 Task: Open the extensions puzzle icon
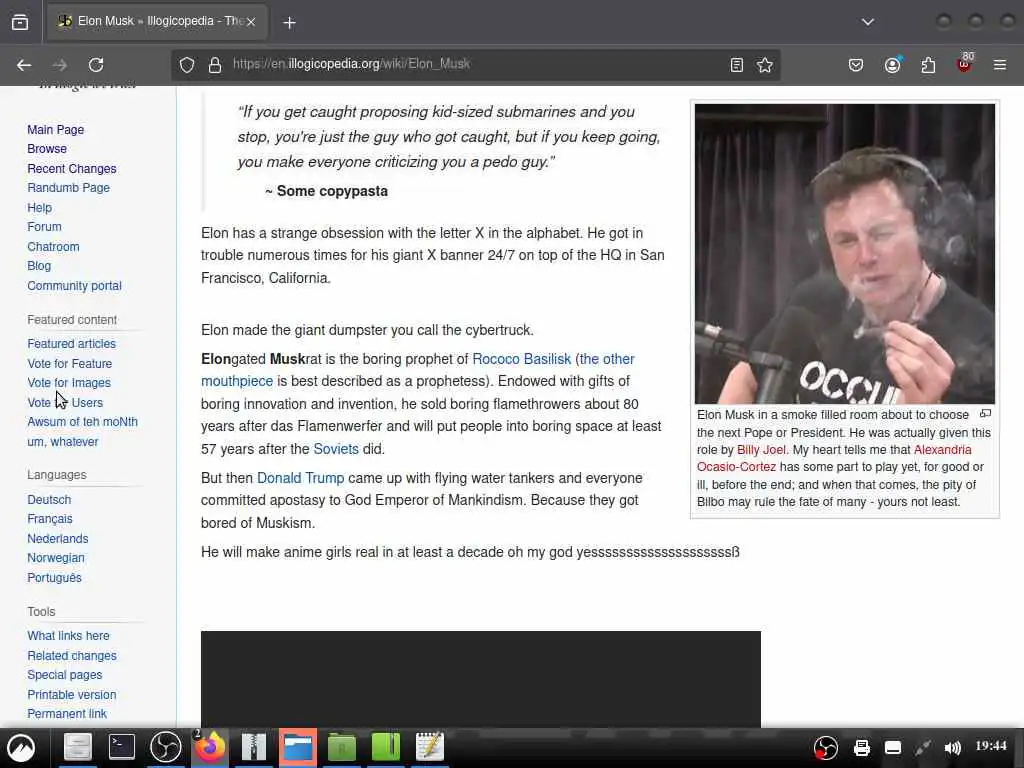[928, 65]
